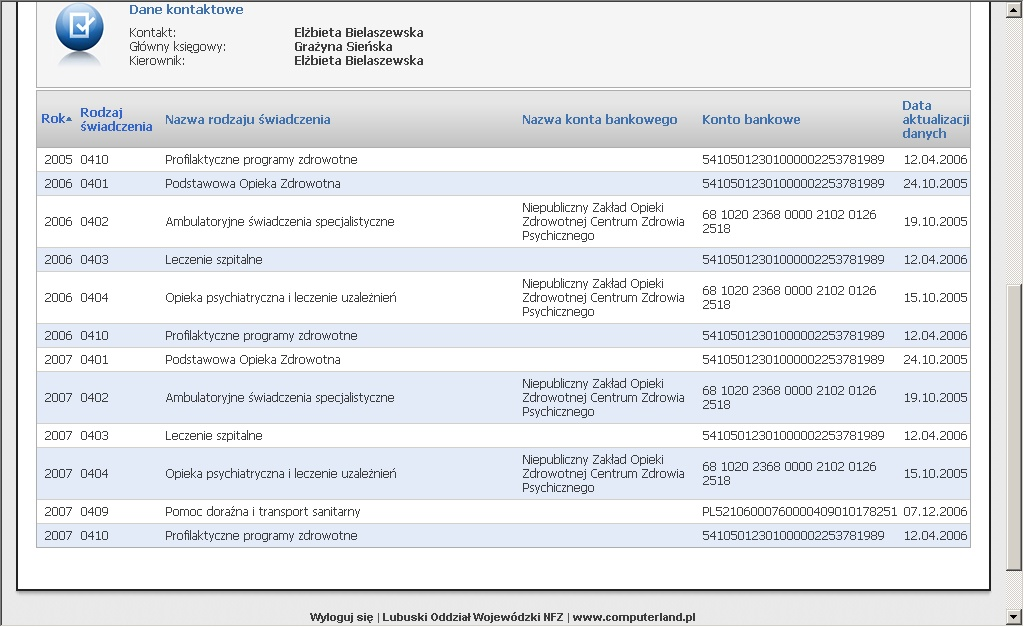
Task: Select account number in 2006 0404 row
Action: click(789, 297)
